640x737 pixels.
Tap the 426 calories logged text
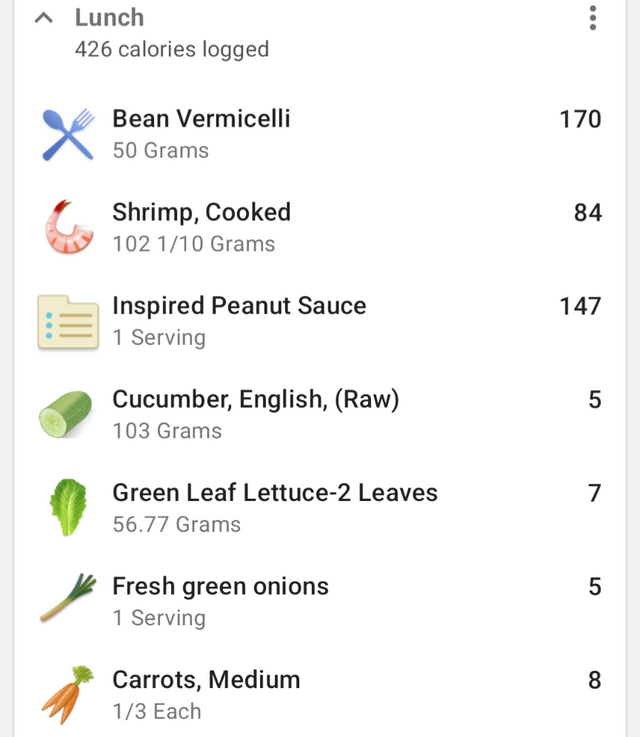[x=172, y=49]
